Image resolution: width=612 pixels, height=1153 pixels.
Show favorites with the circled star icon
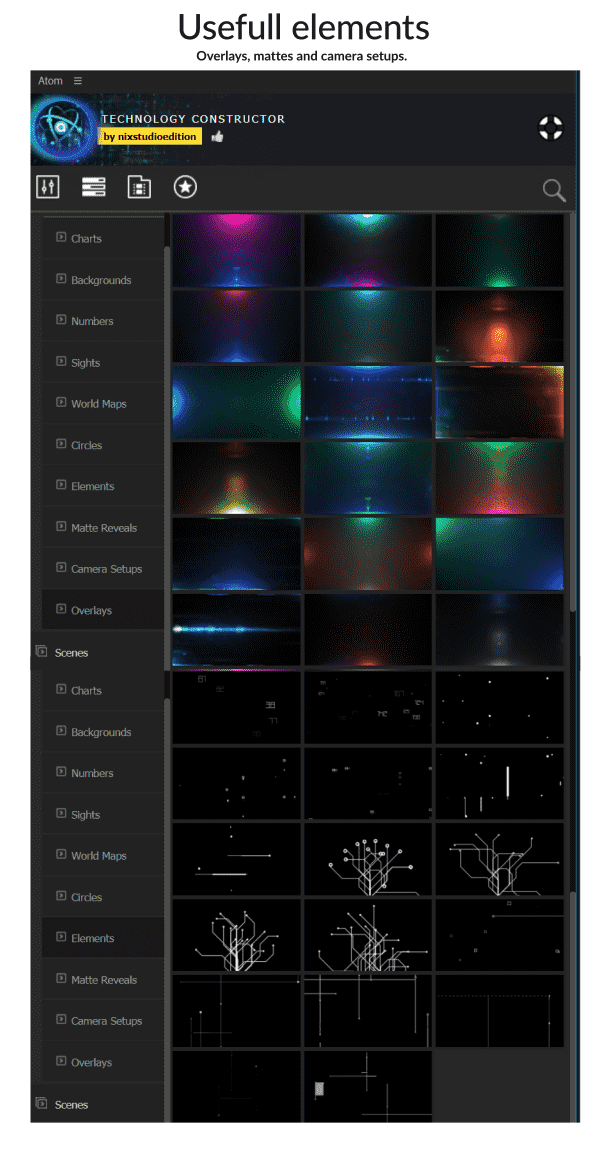(184, 187)
